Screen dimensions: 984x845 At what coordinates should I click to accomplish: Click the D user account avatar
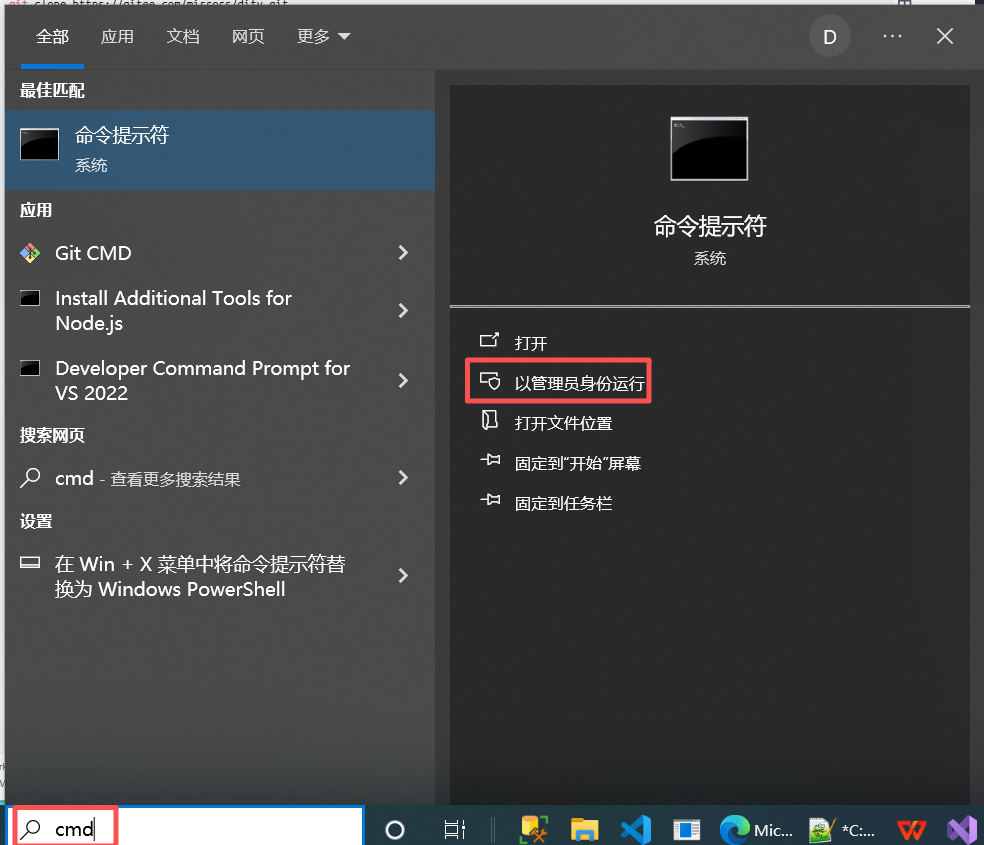pyautogui.click(x=830, y=36)
